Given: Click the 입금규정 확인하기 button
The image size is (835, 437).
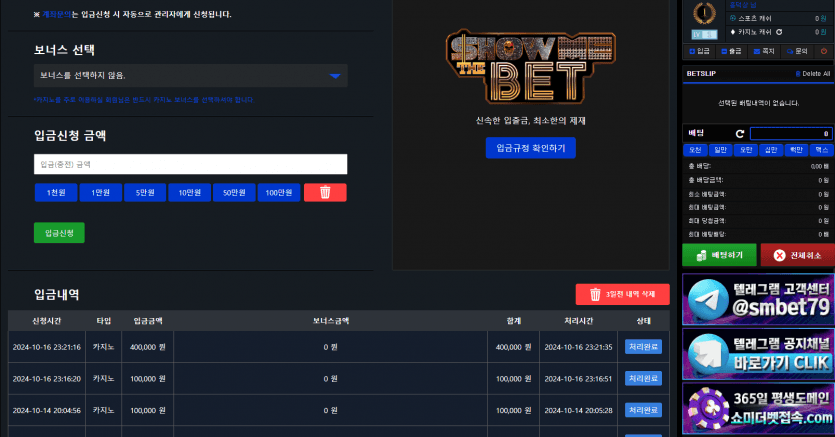Looking at the screenshot, I should pos(530,148).
